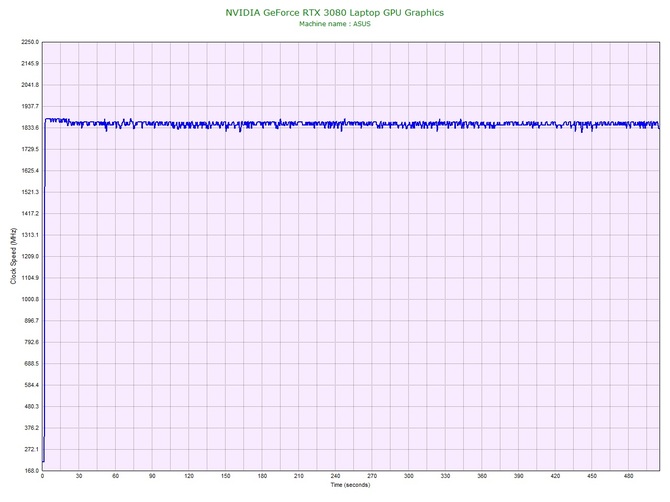Click the 330 seconds x-axis tick label
This screenshot has height=502, width=670.
click(x=445, y=476)
